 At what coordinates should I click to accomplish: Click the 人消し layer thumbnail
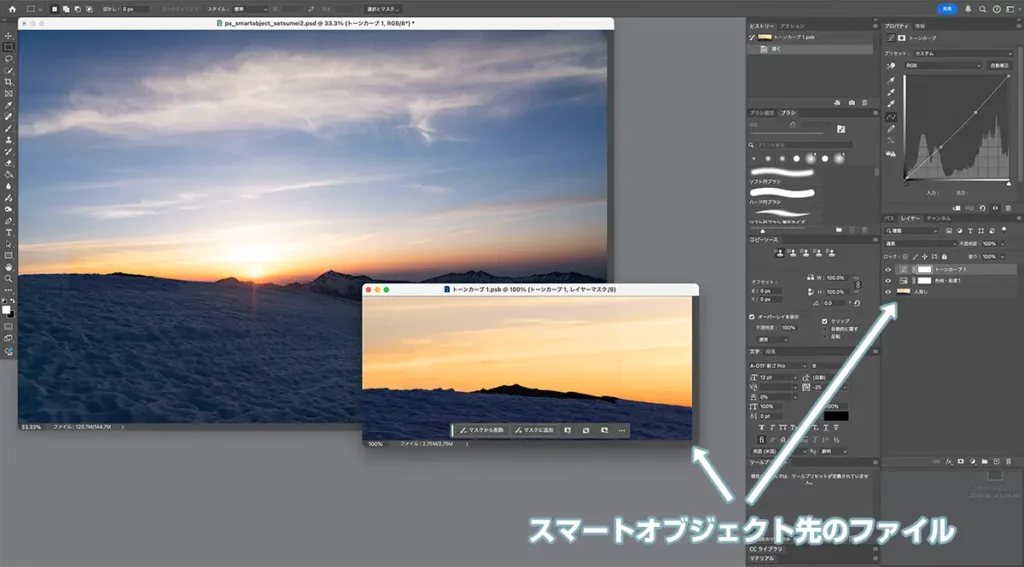tap(903, 292)
